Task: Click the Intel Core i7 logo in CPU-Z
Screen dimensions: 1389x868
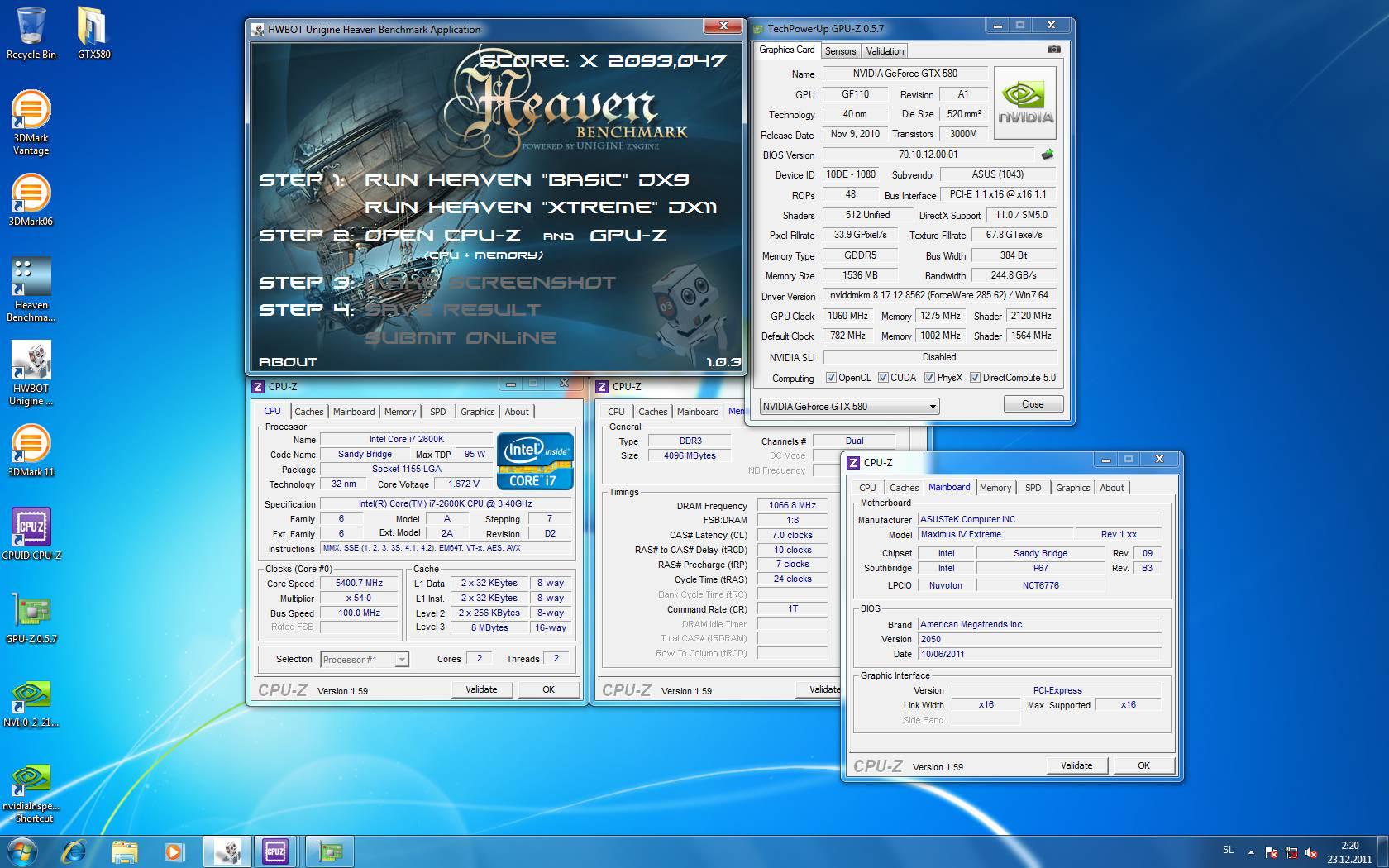Action: tap(534, 461)
